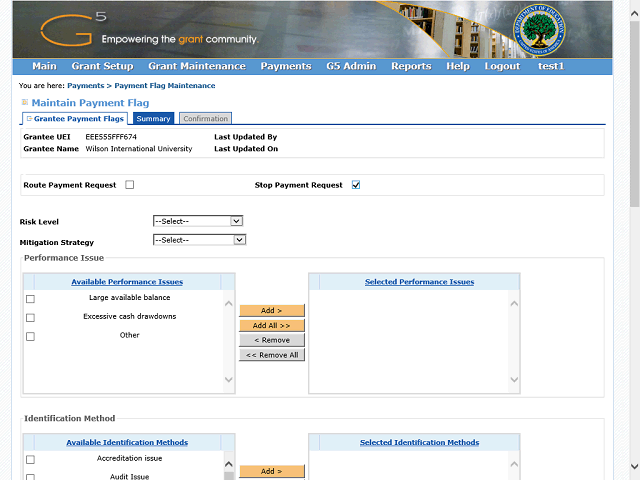The image size is (640, 480).
Task: Open the Grant Maintenance menu
Action: [196, 66]
